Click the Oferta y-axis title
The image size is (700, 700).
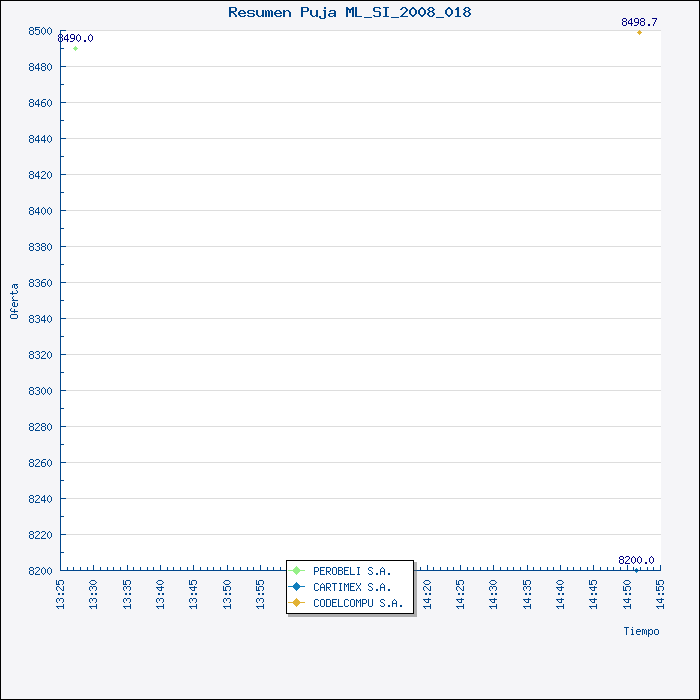click(x=14, y=301)
